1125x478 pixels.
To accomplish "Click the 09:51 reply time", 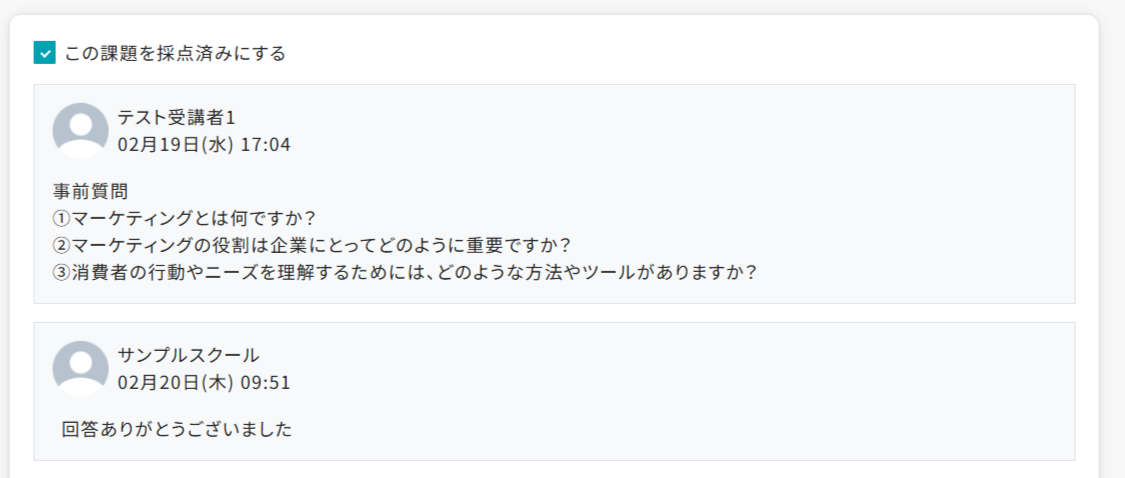I will pyautogui.click(x=265, y=383).
